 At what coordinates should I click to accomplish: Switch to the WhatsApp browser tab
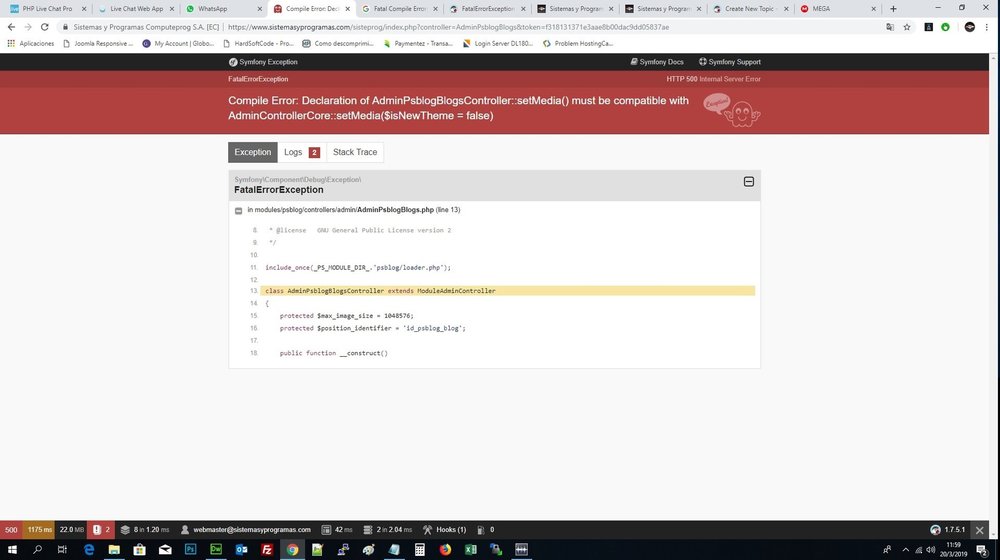[223, 9]
